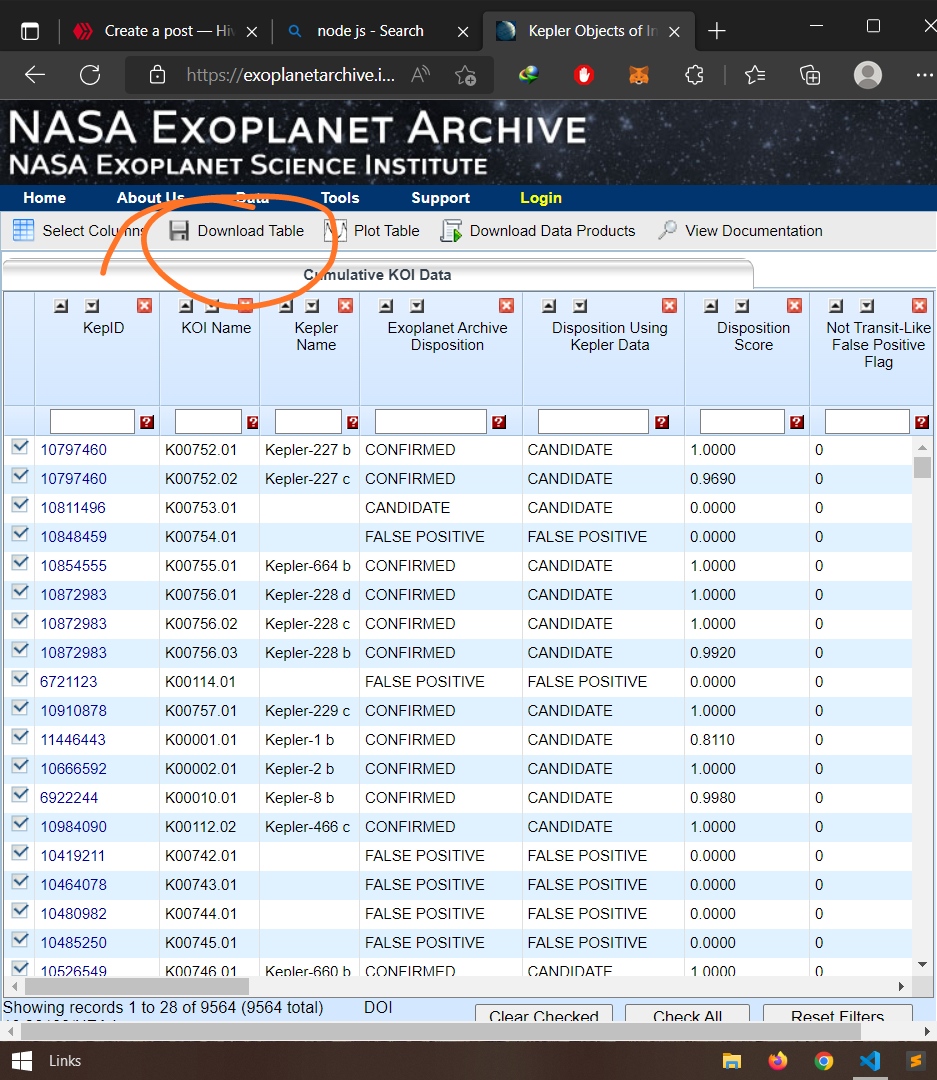Remove the KepID column
Viewport: 937px width, 1080px height.
(144, 306)
